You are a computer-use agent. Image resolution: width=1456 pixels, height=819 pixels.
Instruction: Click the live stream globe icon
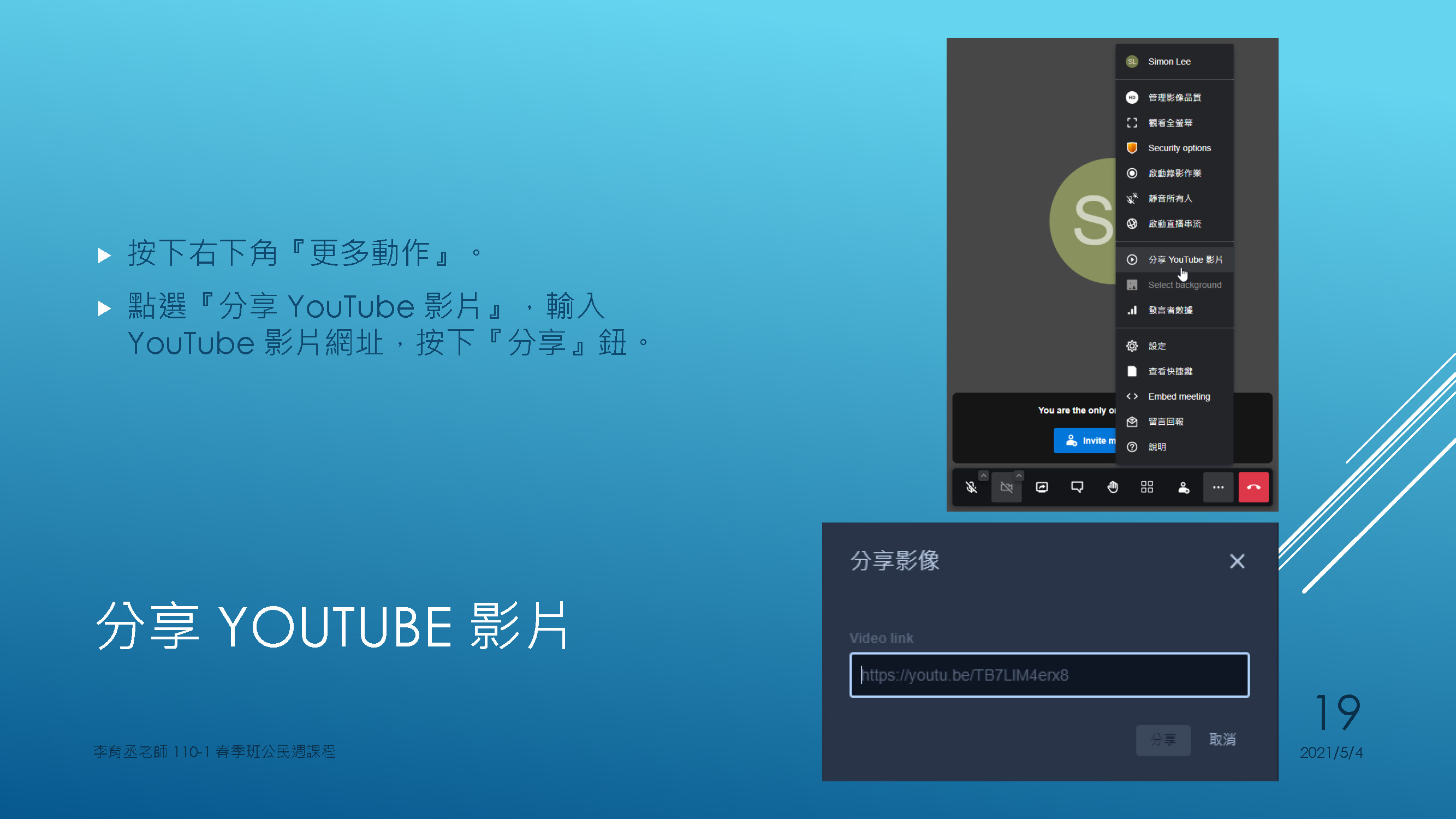tap(1132, 224)
